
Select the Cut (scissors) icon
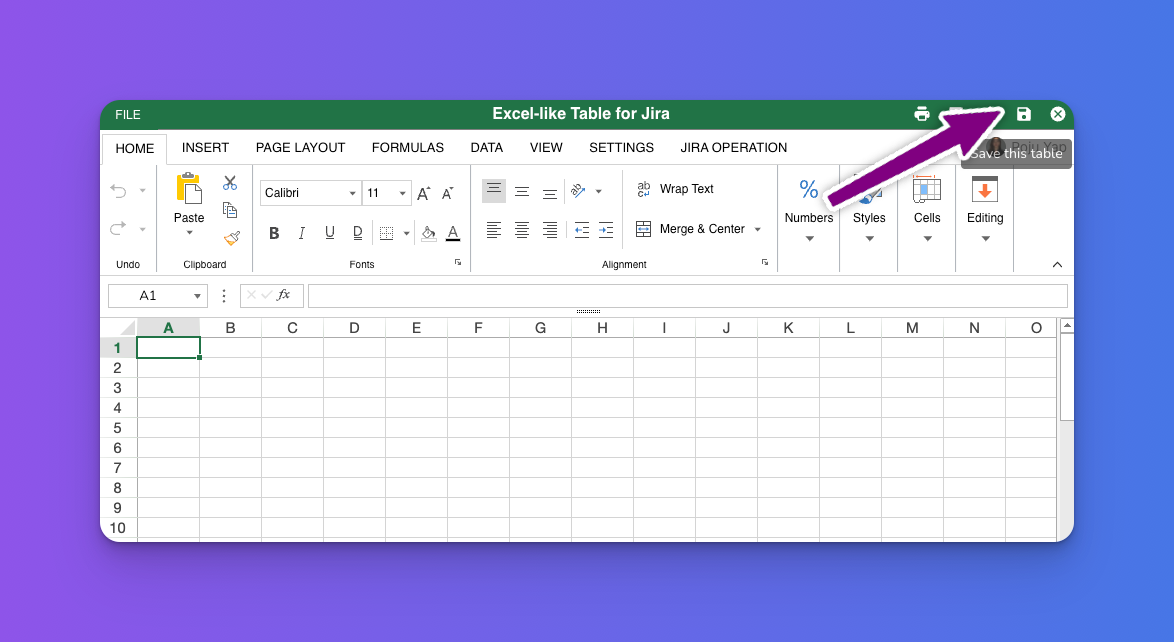click(x=229, y=183)
